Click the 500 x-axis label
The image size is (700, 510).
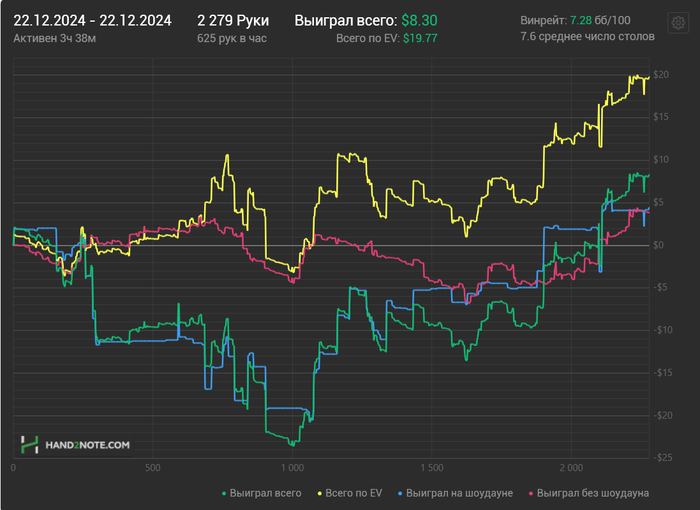click(x=153, y=468)
